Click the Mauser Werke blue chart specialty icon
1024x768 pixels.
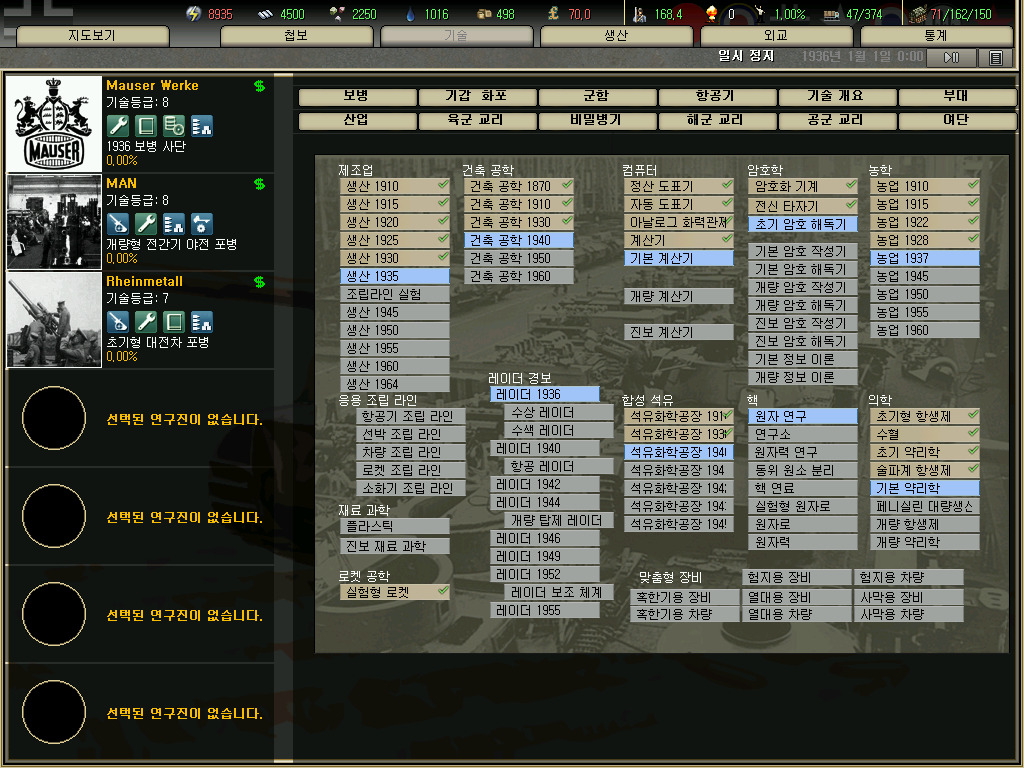point(202,125)
